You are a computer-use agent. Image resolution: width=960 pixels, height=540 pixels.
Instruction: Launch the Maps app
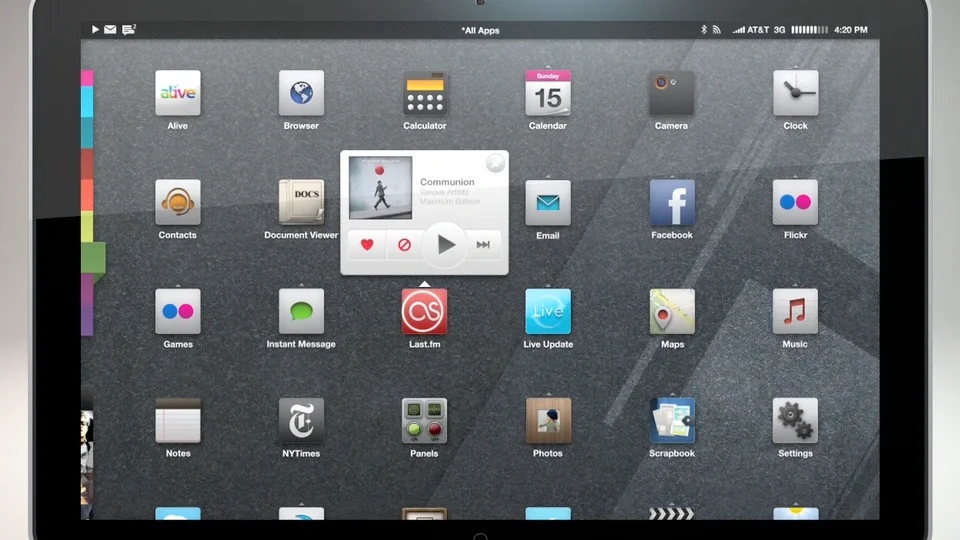(672, 312)
